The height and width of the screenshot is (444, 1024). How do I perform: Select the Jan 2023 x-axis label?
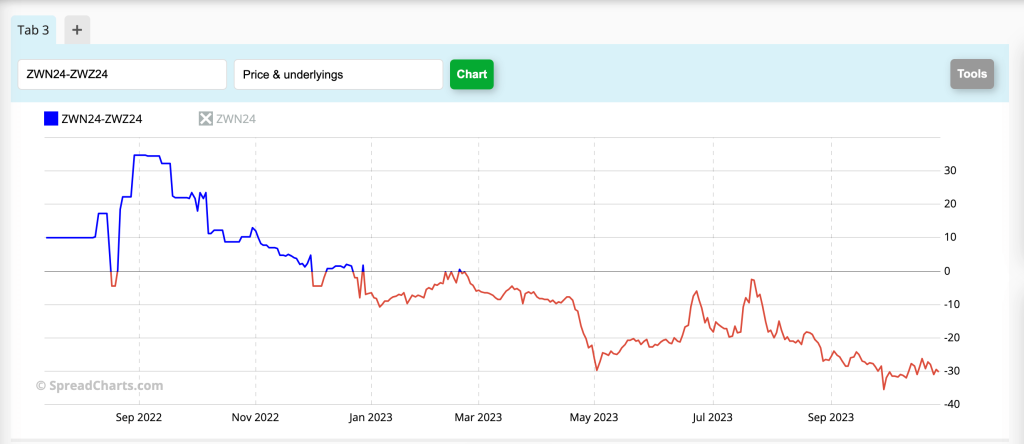point(371,416)
